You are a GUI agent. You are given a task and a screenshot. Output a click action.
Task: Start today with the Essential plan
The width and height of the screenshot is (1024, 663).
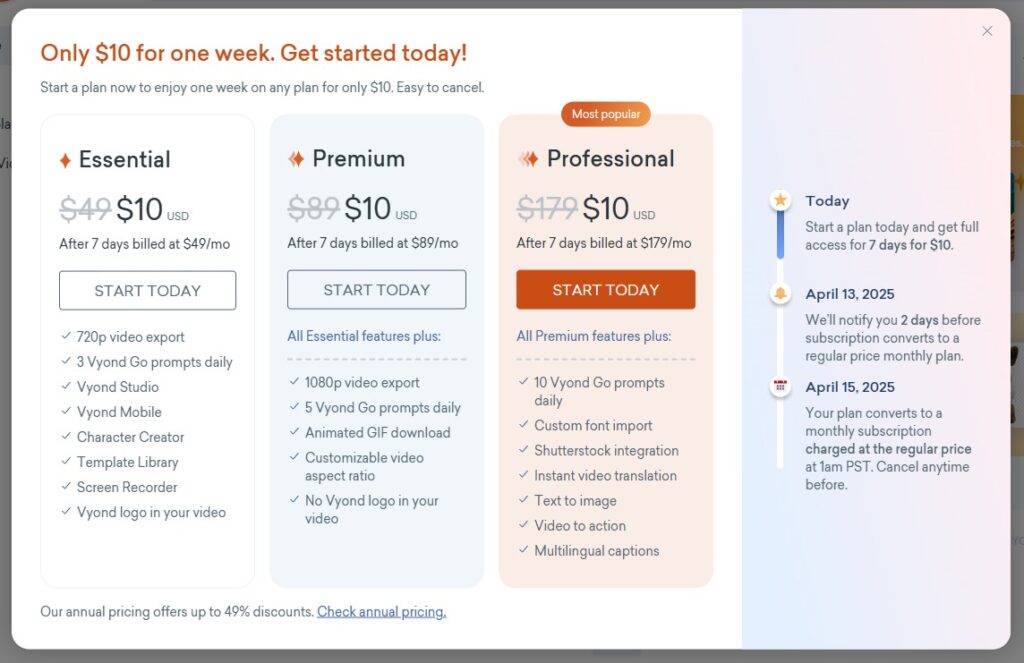(x=148, y=291)
